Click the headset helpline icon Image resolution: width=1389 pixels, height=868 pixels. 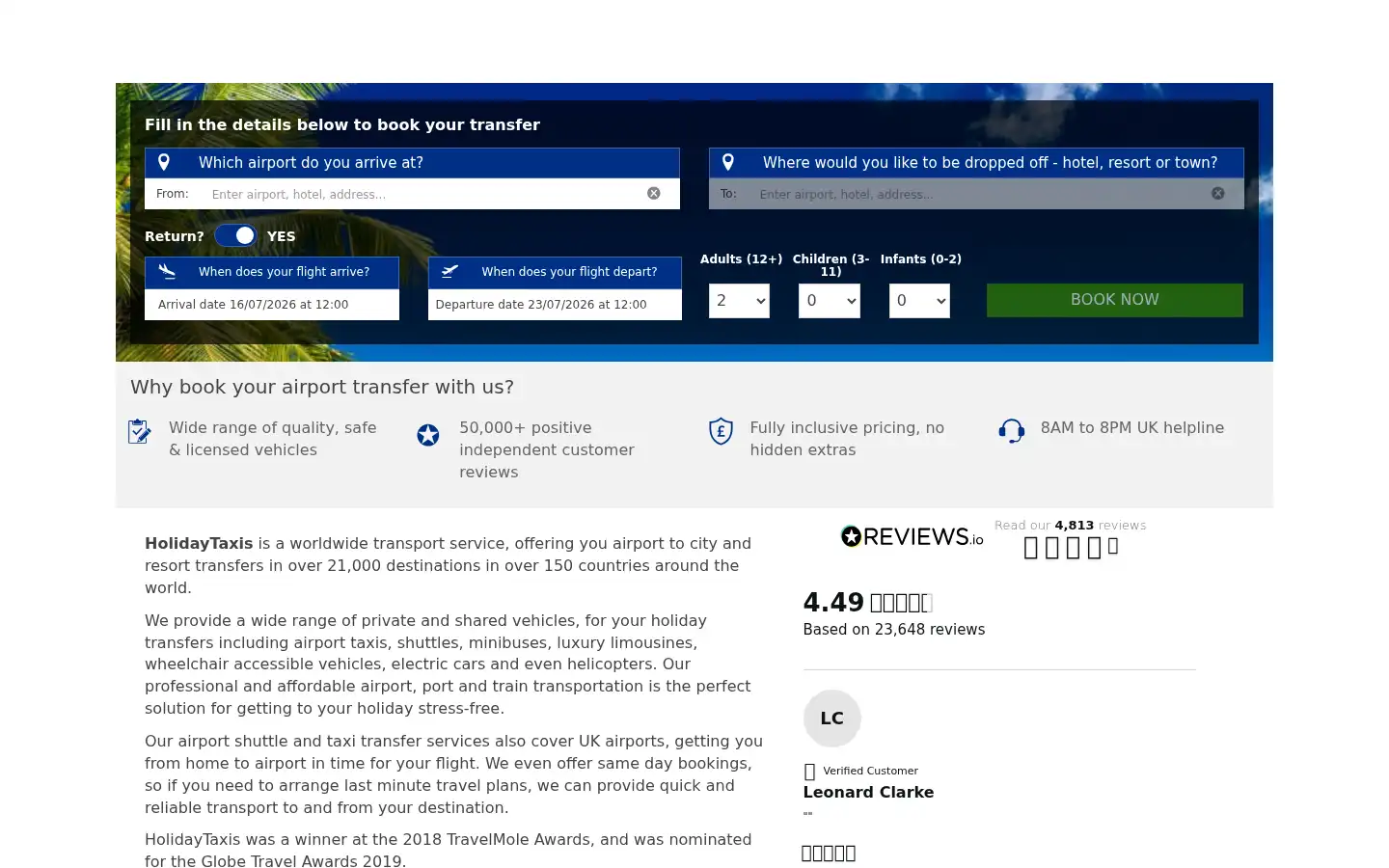pyautogui.click(x=1012, y=430)
